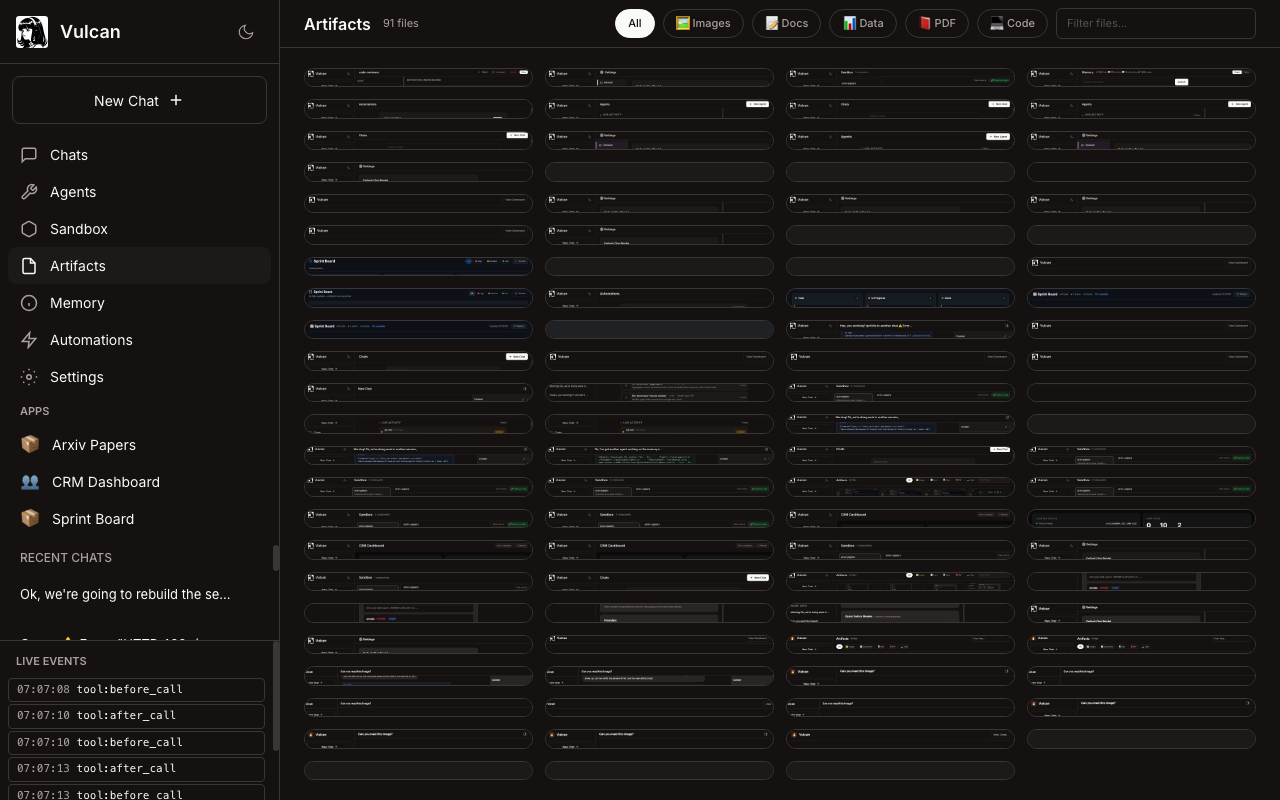This screenshot has width=1280, height=800.
Task: Toggle dark mode with the moon icon
Action: tap(246, 32)
